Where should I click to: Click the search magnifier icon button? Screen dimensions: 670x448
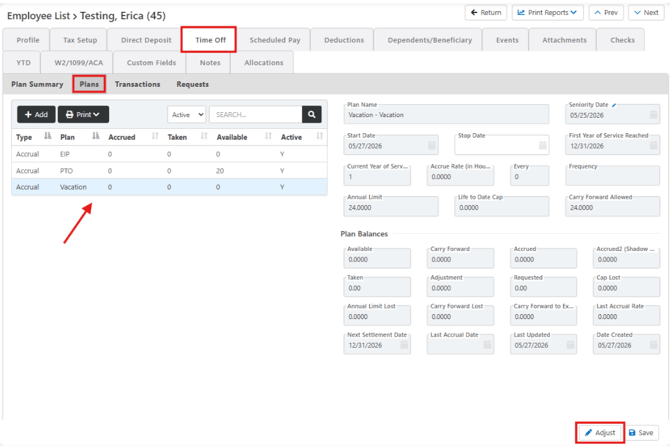[x=311, y=115]
